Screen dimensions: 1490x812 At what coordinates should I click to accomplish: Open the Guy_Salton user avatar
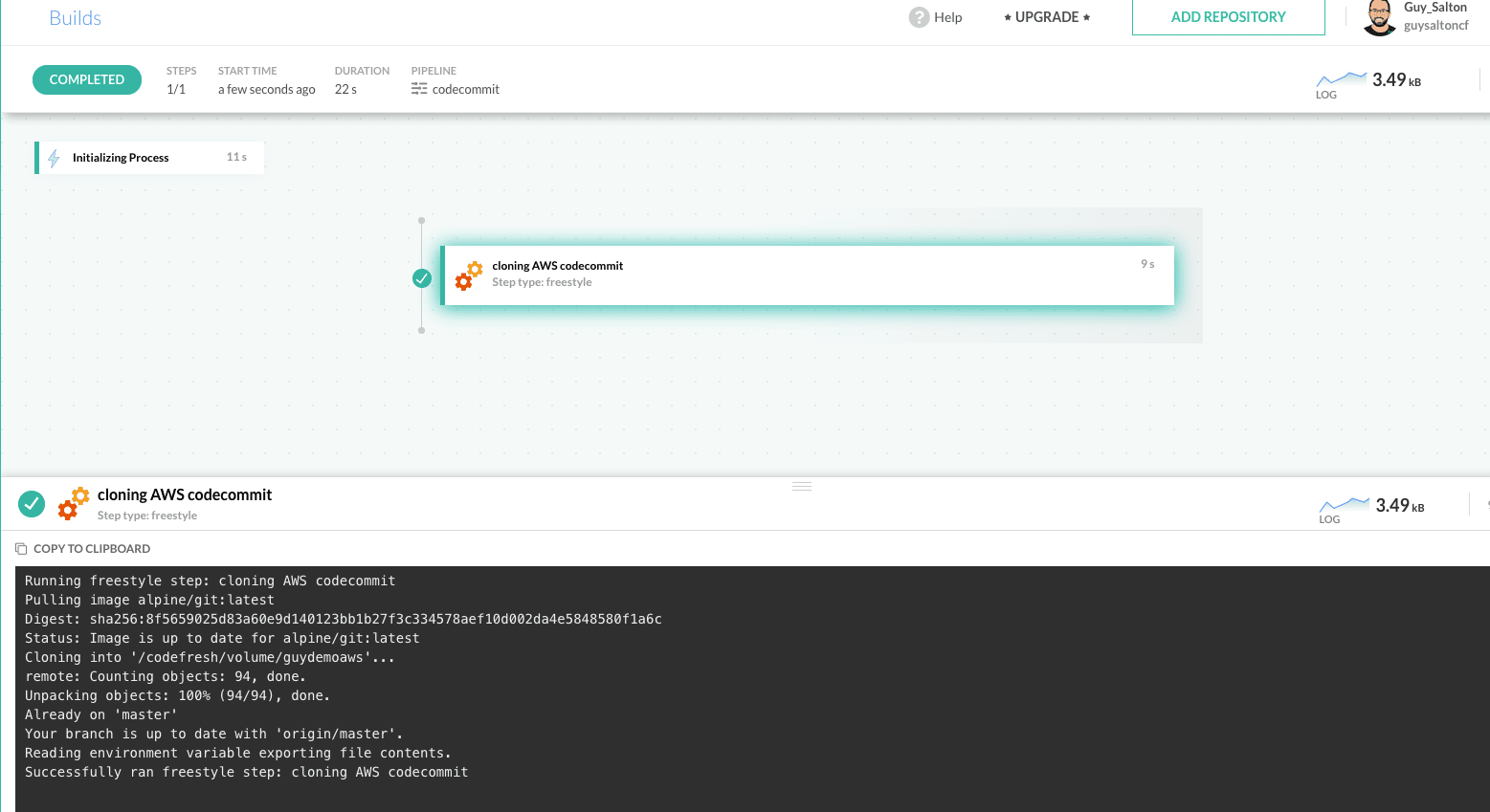[1379, 17]
